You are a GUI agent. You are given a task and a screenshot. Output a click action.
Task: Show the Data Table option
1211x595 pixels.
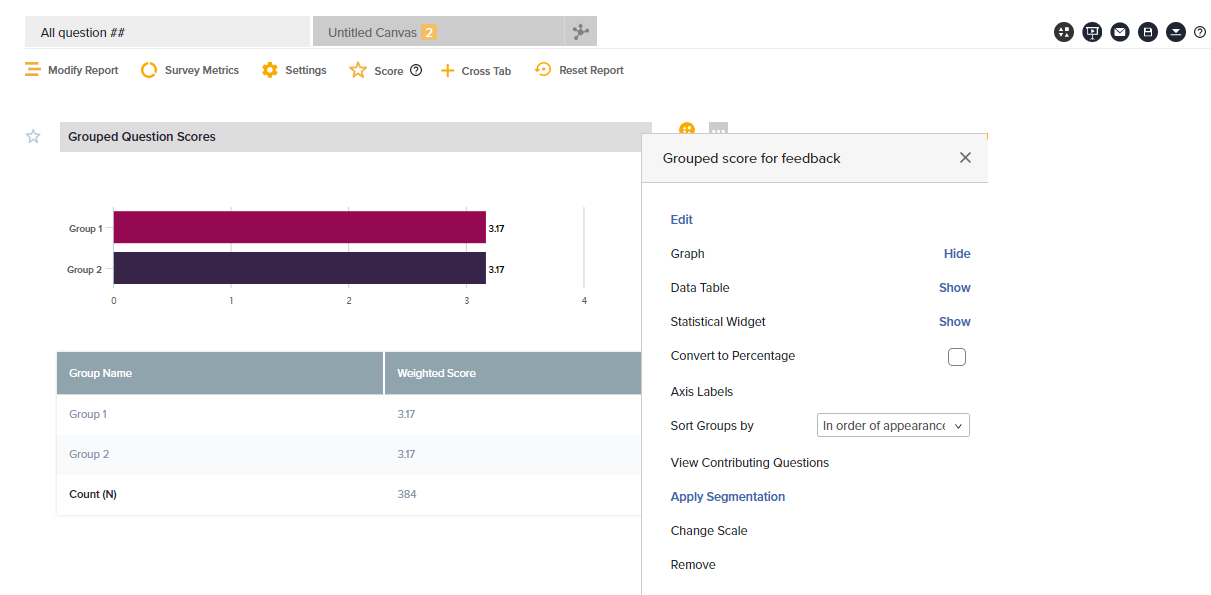[954, 288]
